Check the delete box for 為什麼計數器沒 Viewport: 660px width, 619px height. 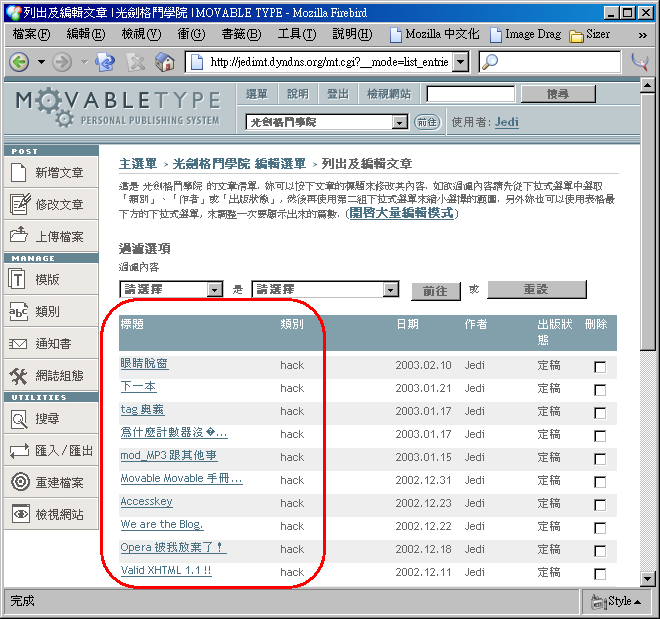point(600,436)
